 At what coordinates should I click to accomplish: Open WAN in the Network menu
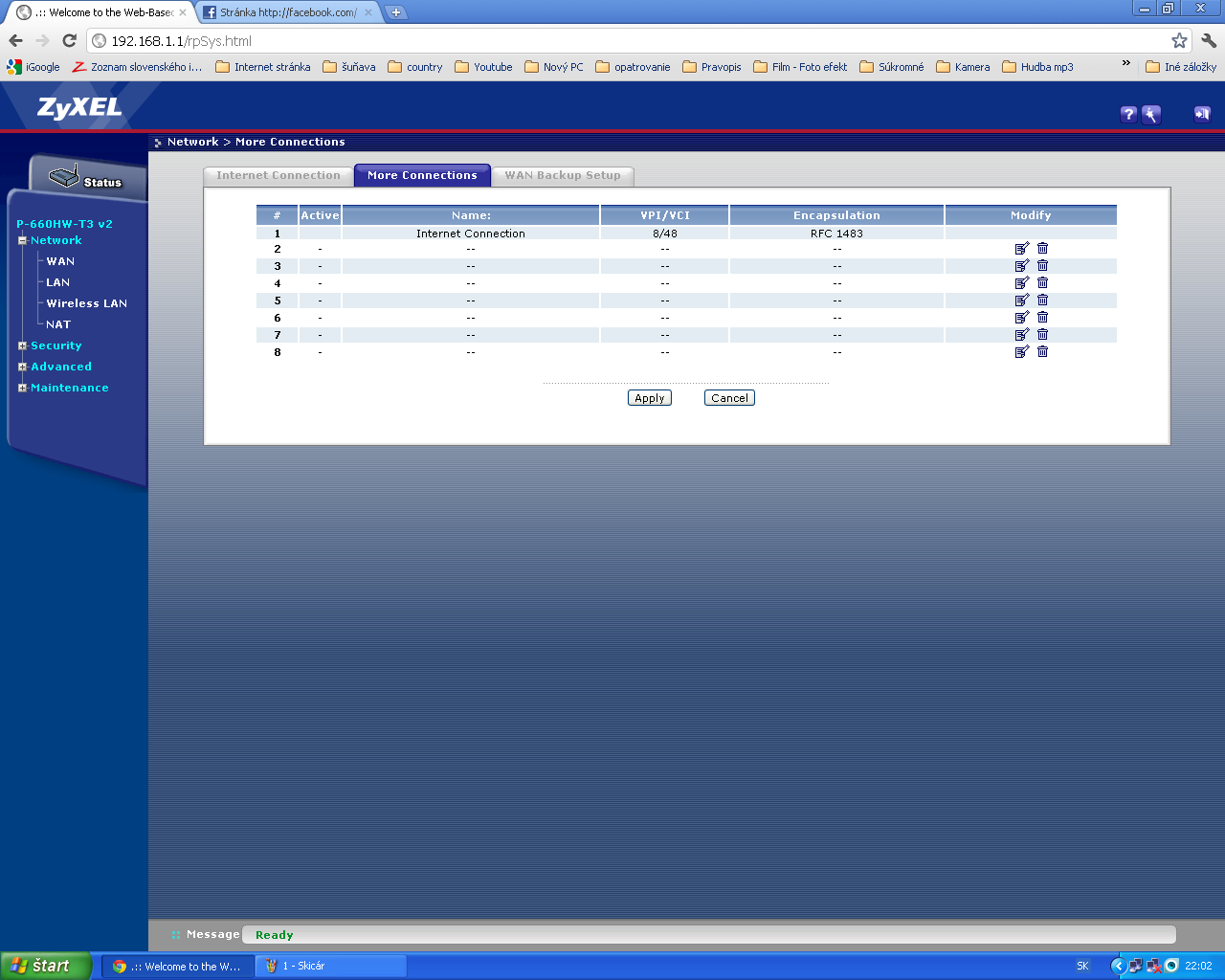coord(60,261)
